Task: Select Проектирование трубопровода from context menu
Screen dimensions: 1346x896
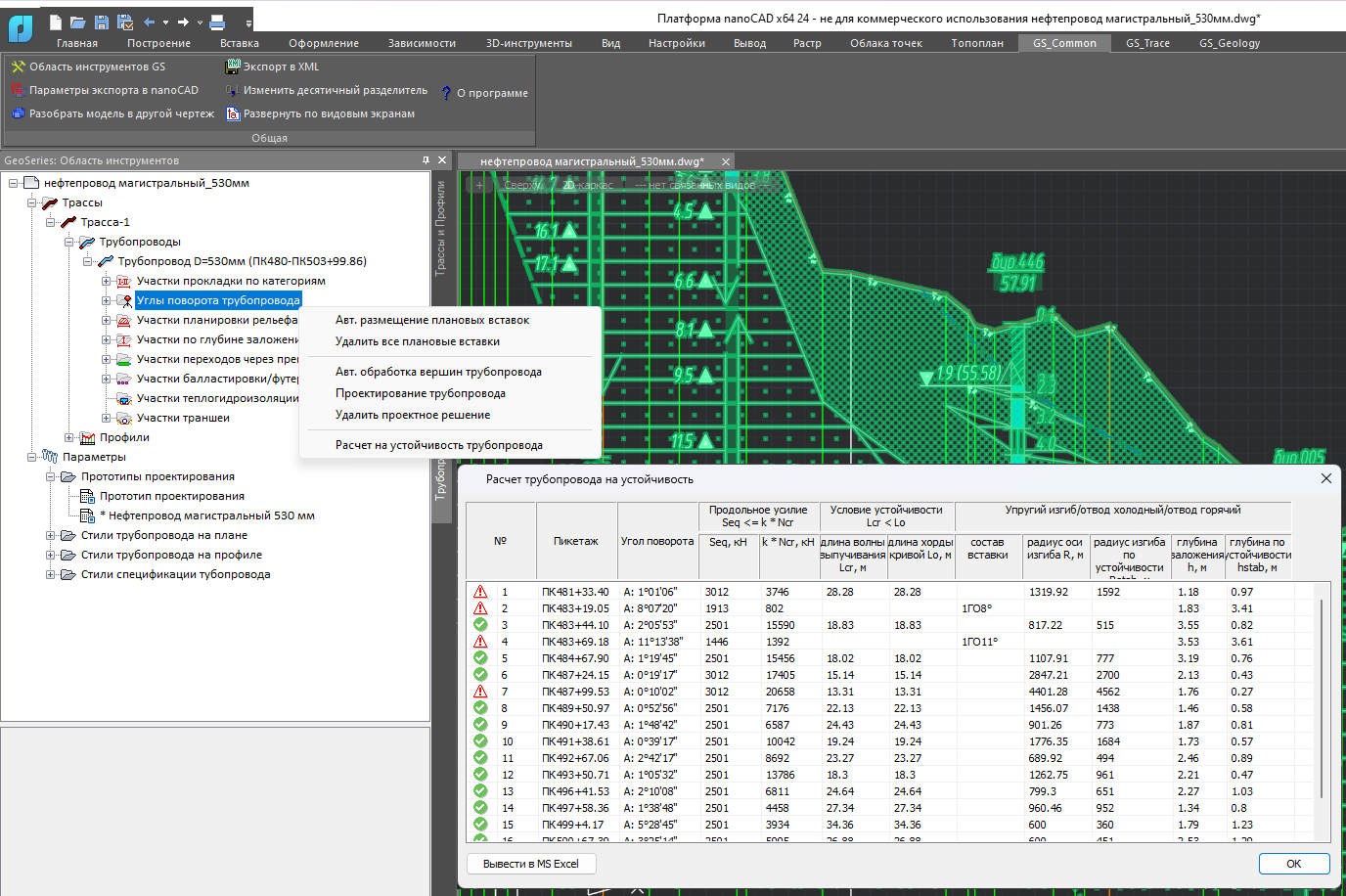Action: (421, 393)
